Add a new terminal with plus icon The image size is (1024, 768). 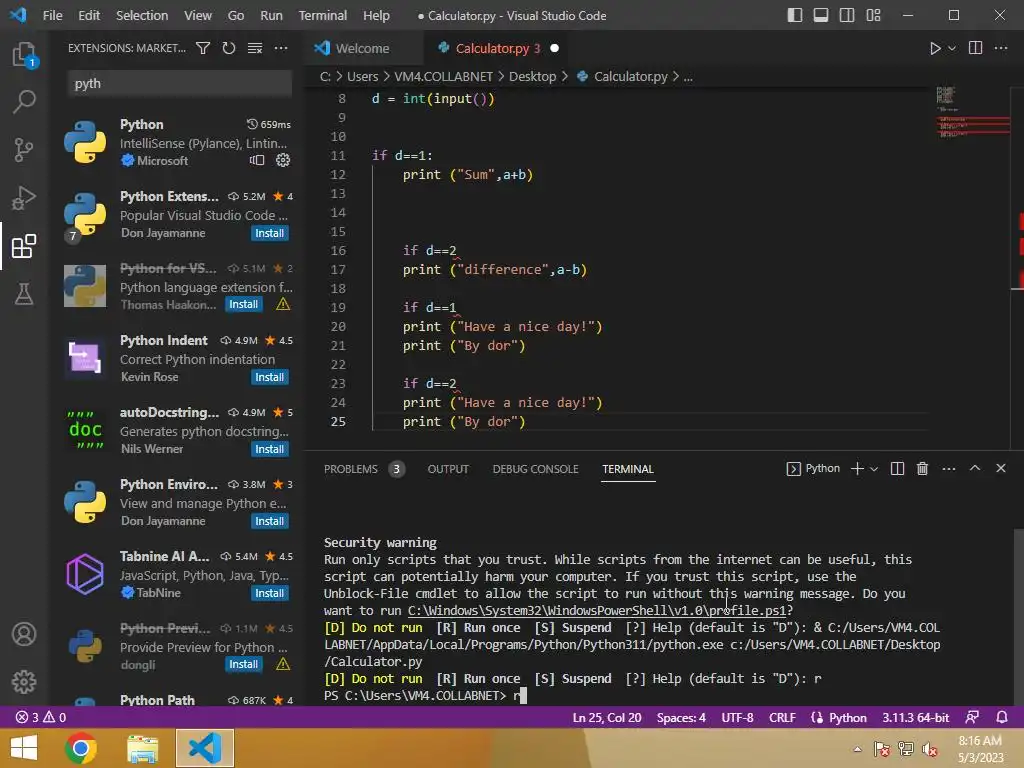pos(857,468)
